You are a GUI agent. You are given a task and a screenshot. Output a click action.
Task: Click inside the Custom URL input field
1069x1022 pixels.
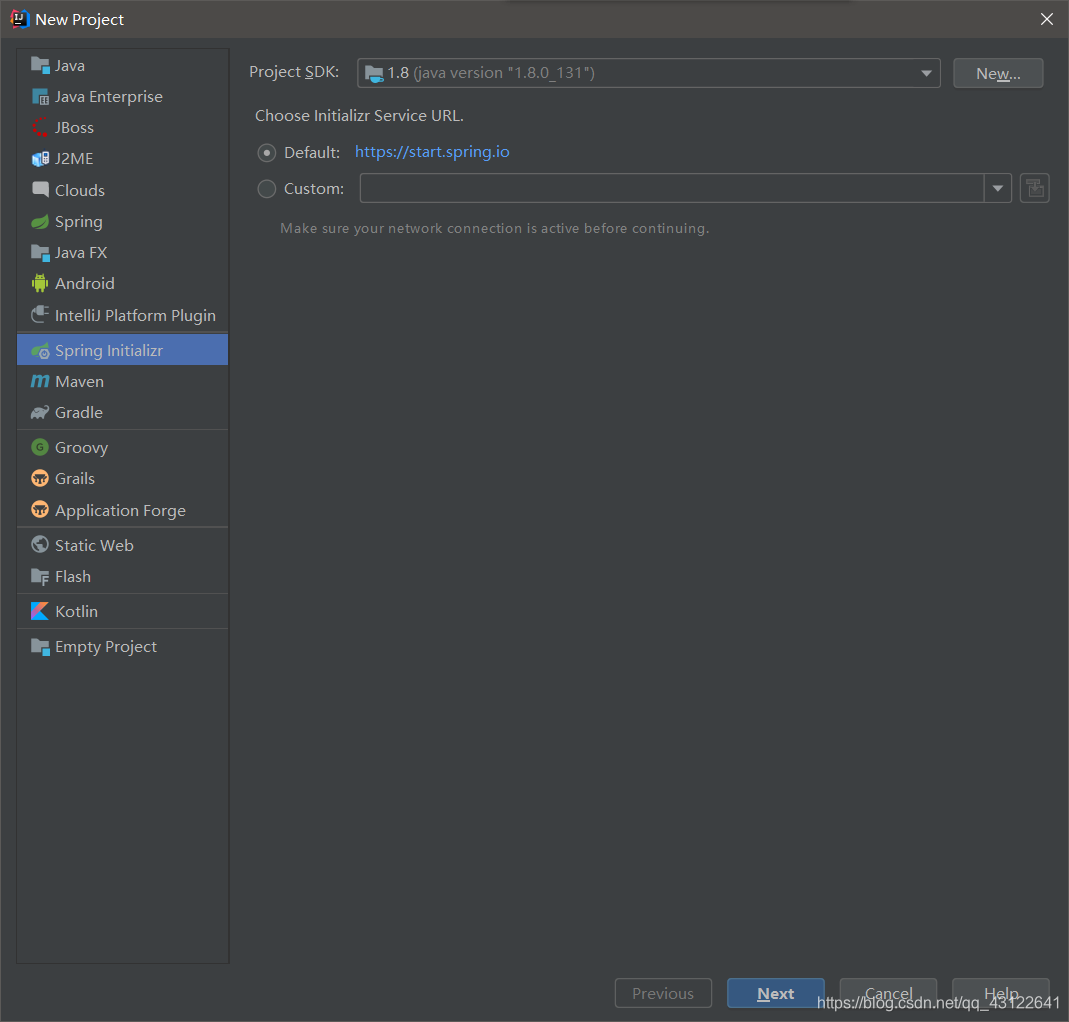coord(672,188)
